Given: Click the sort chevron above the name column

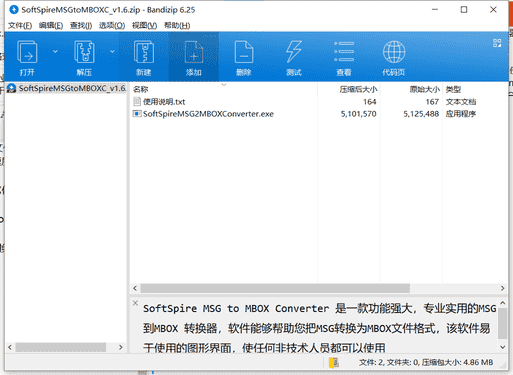Looking at the screenshot, I should 224,85.
